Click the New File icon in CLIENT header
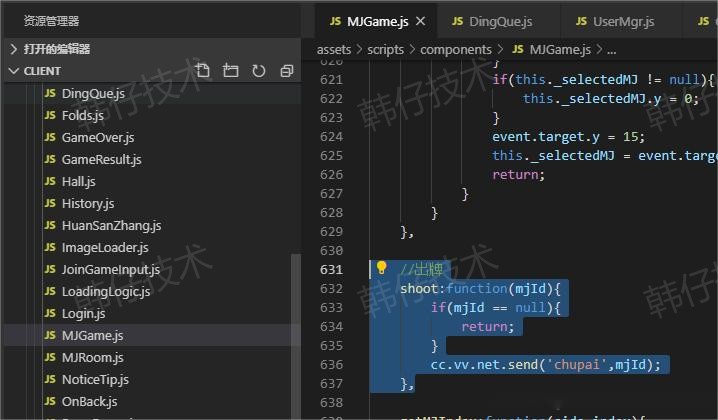The height and width of the screenshot is (420, 718). click(203, 71)
